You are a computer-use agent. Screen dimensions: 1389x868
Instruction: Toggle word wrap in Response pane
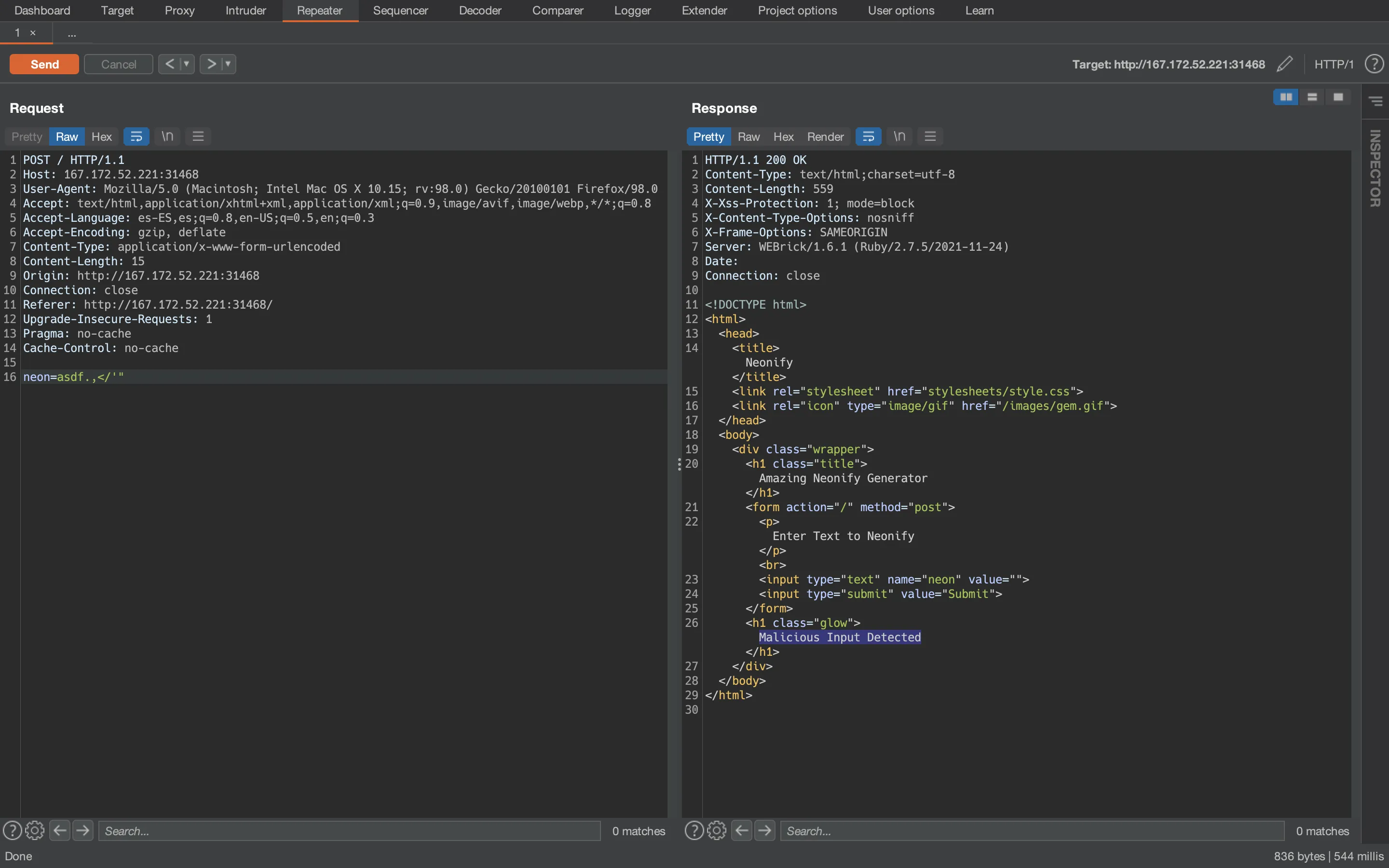[869, 136]
